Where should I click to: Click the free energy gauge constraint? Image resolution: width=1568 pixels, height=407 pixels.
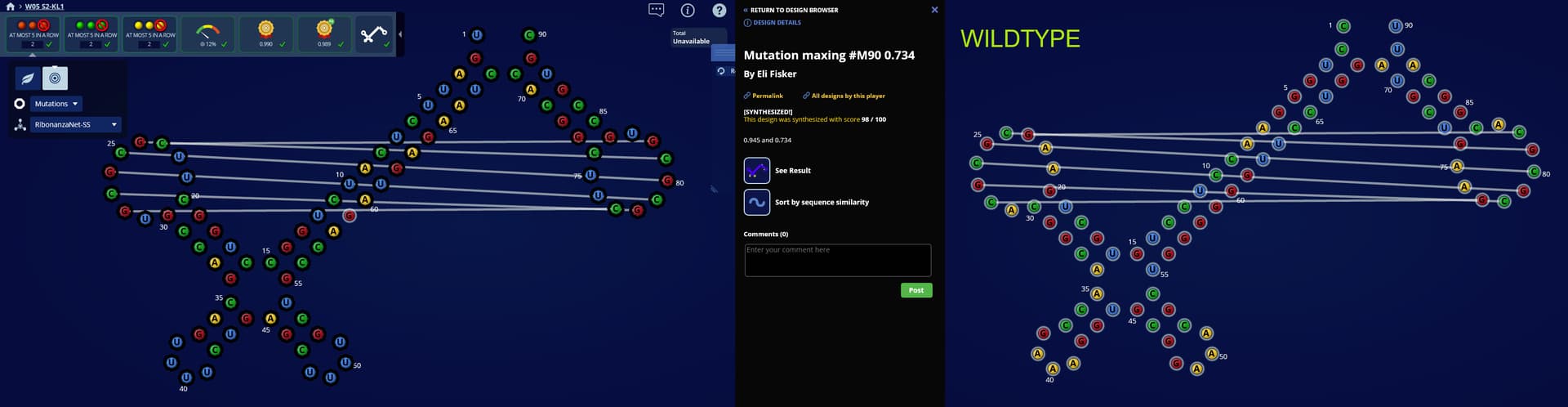(x=208, y=34)
